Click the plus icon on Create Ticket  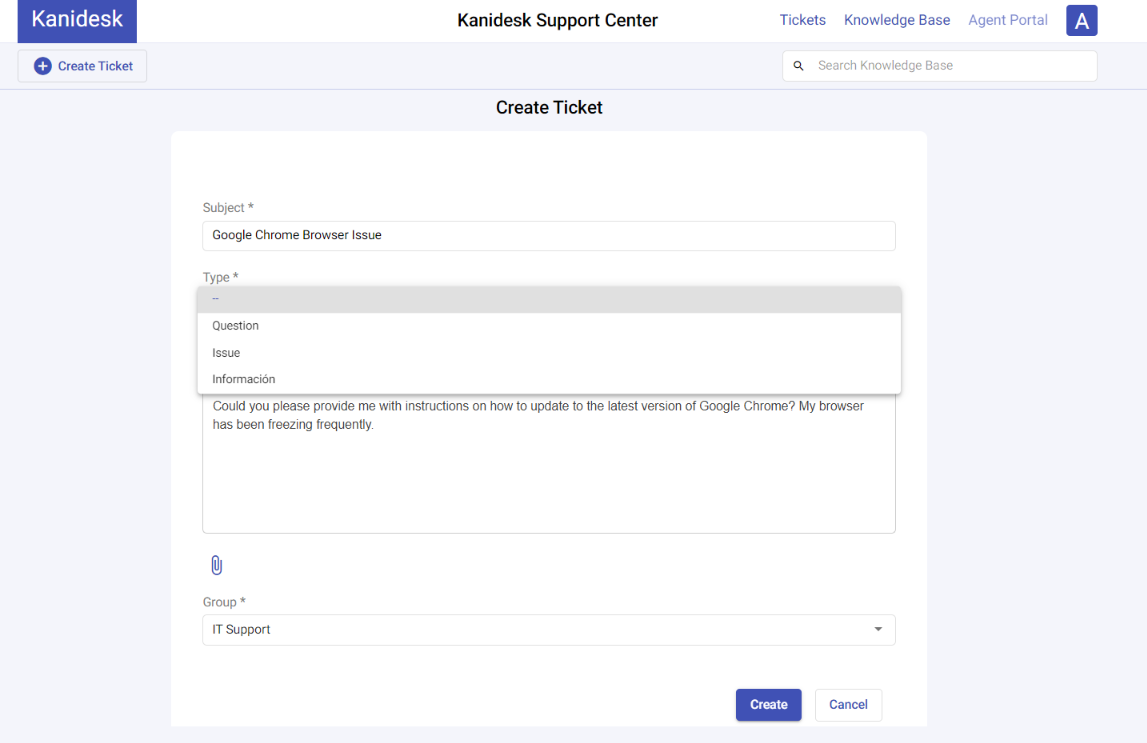42,65
